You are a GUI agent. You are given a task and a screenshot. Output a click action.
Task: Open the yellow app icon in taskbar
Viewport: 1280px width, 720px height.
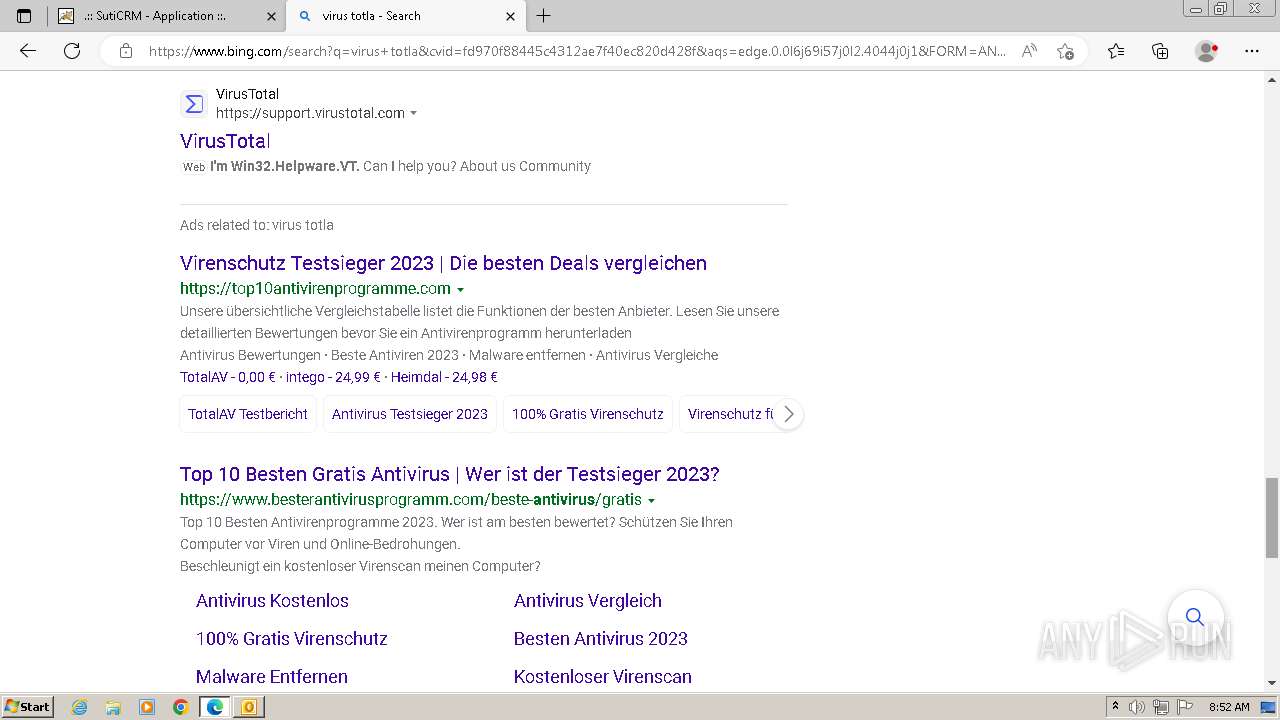click(248, 707)
